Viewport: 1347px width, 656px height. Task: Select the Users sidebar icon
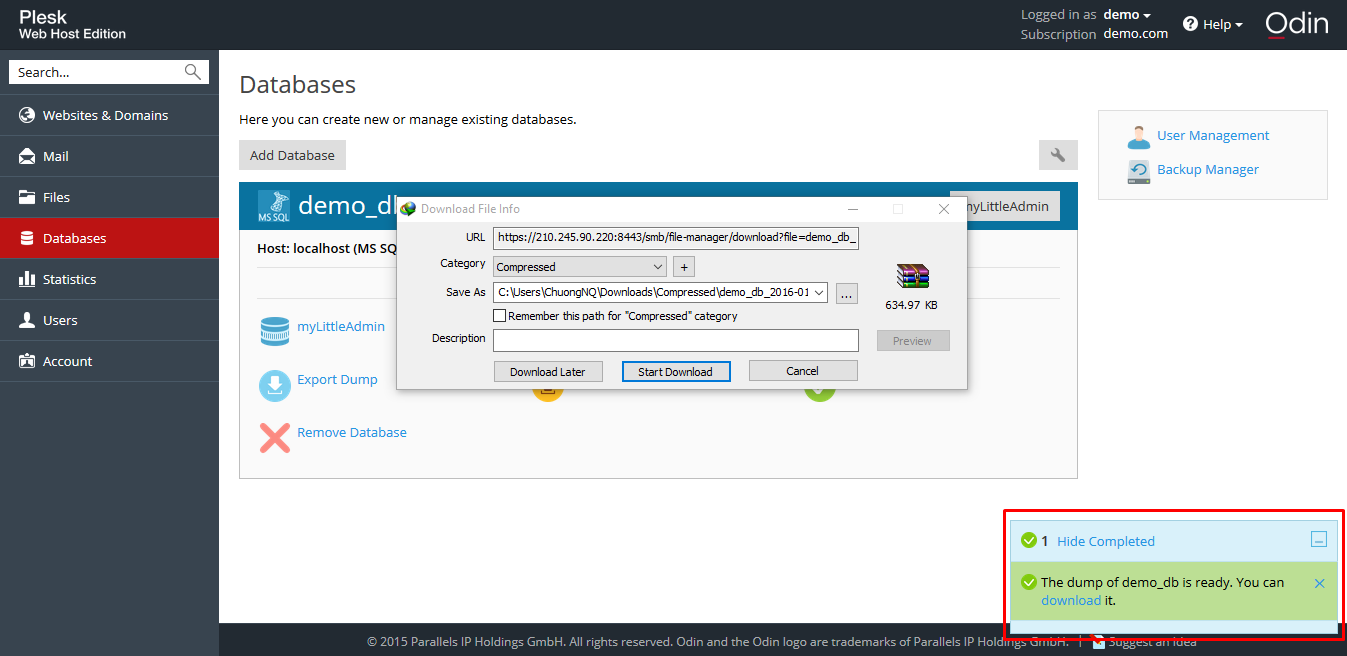pos(27,319)
